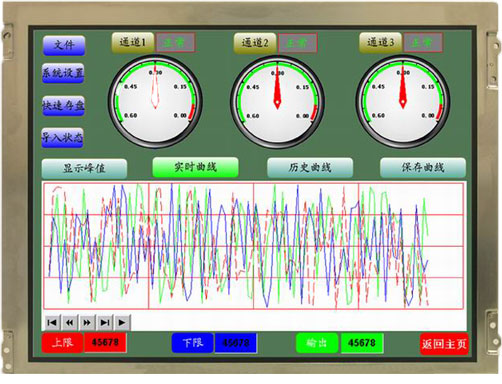Click the blue 下限 lower limit button
The height and width of the screenshot is (384, 502).
pyautogui.click(x=192, y=343)
